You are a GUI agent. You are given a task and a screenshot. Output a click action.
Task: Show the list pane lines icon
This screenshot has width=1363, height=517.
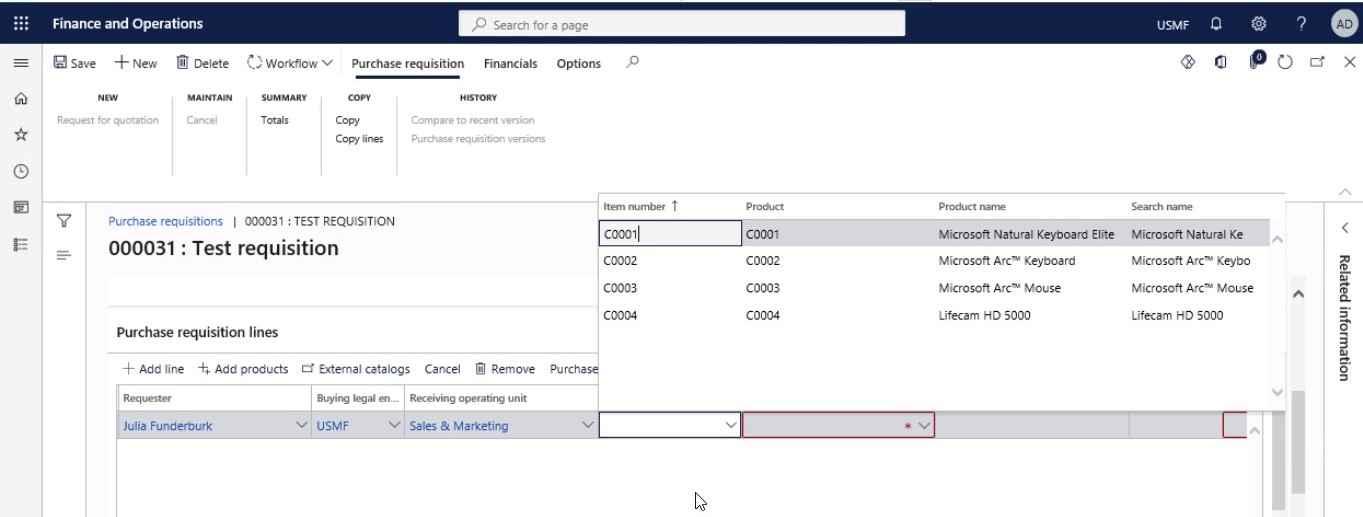pos(64,255)
